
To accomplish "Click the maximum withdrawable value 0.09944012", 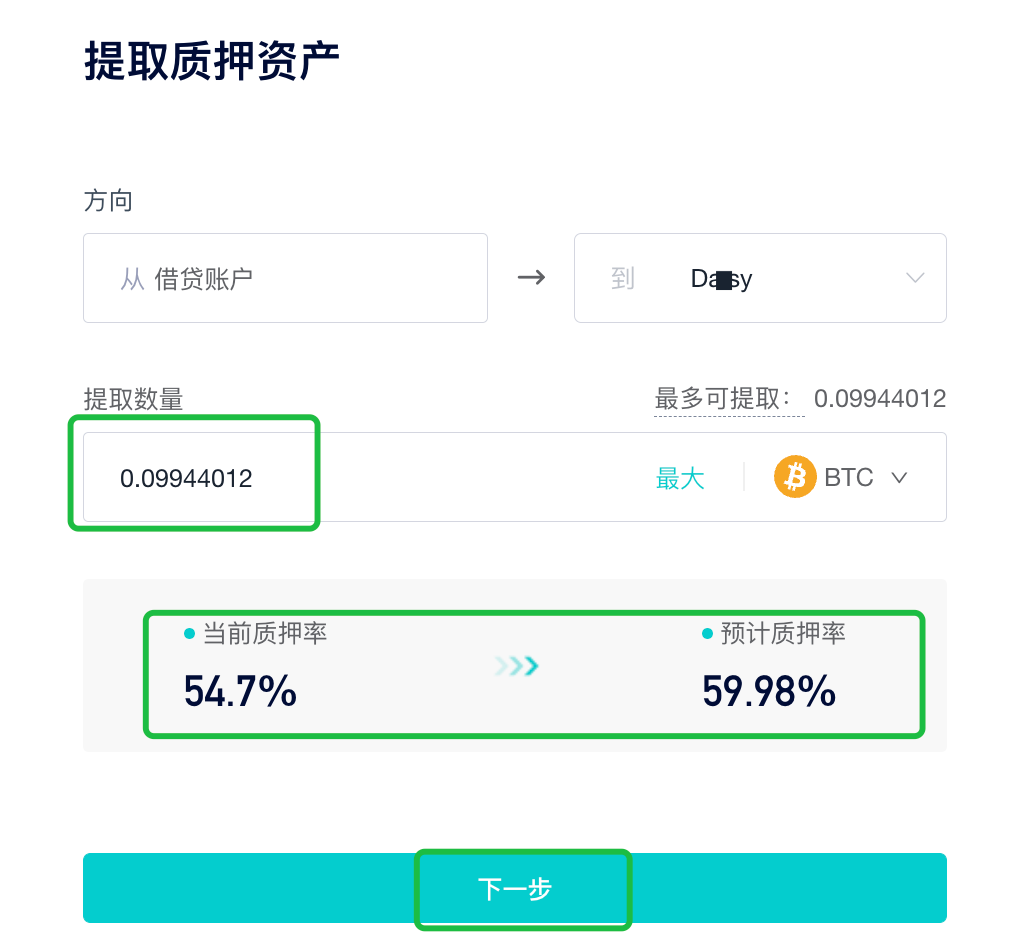I will tap(880, 398).
